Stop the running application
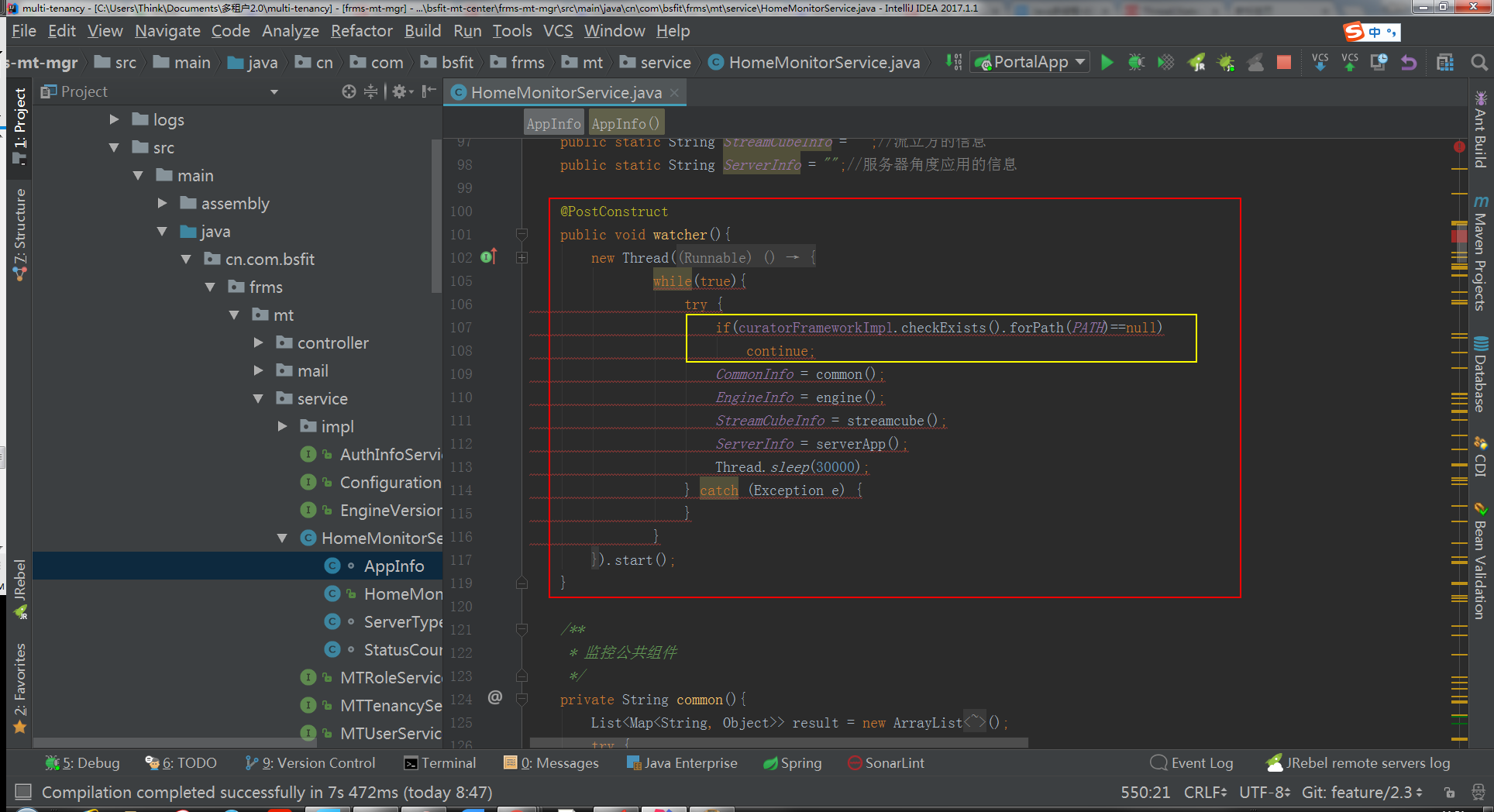1494x812 pixels. 1284,63
